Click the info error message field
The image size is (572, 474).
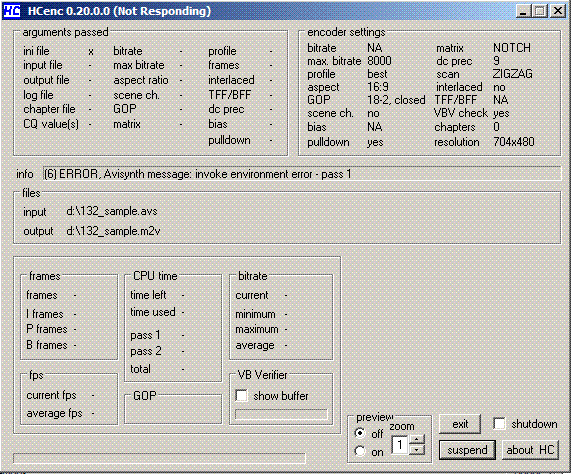click(x=302, y=174)
